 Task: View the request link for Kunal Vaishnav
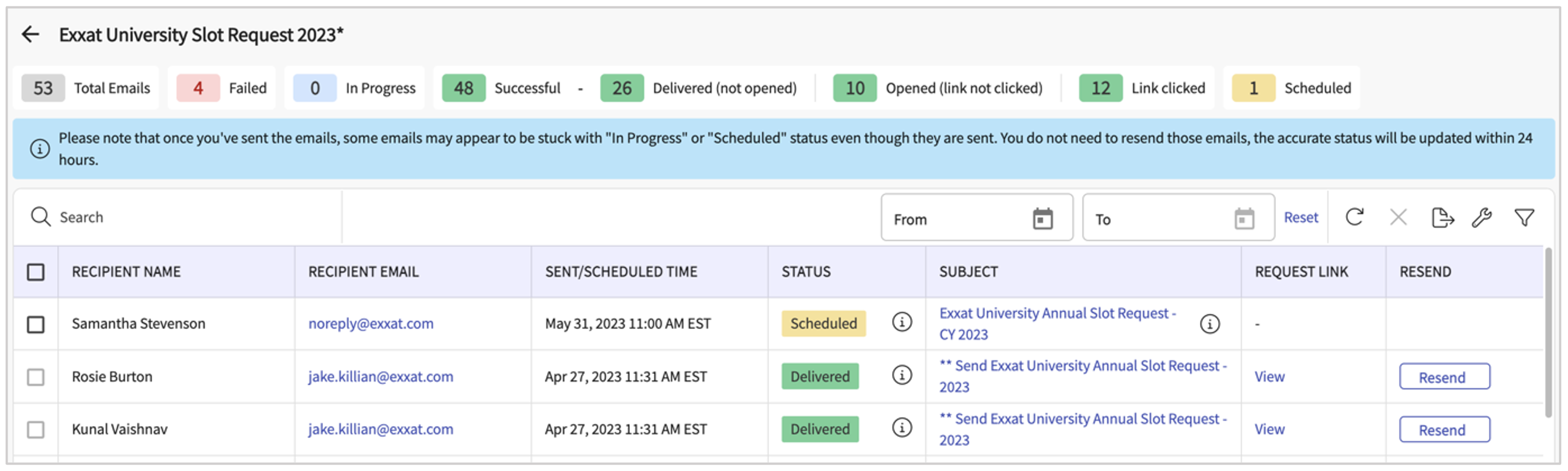[1270, 430]
